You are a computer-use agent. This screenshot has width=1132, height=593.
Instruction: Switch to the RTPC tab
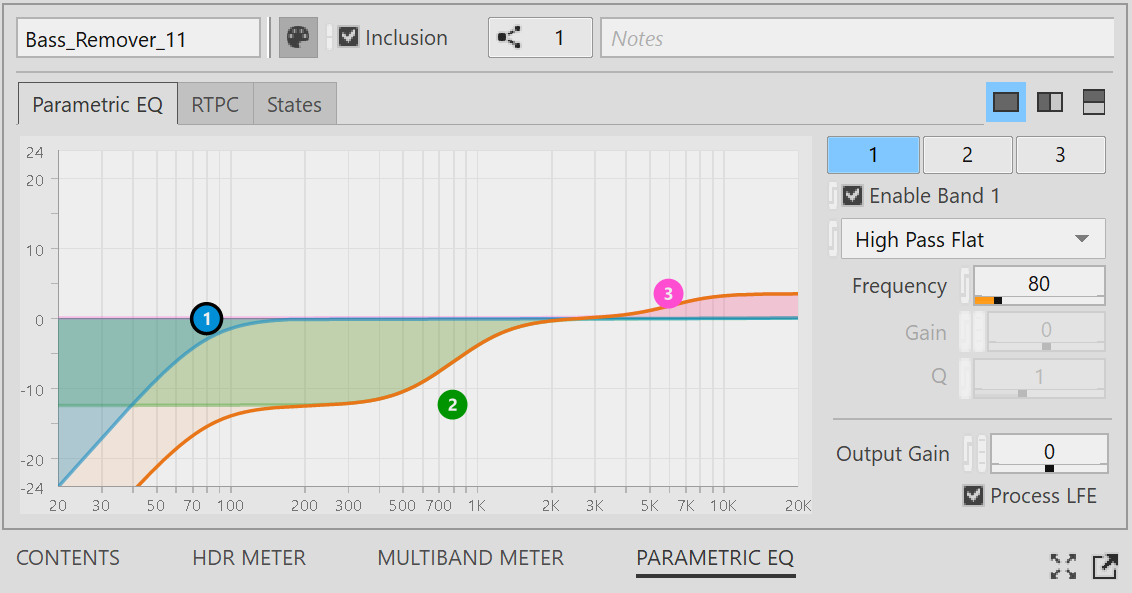215,104
